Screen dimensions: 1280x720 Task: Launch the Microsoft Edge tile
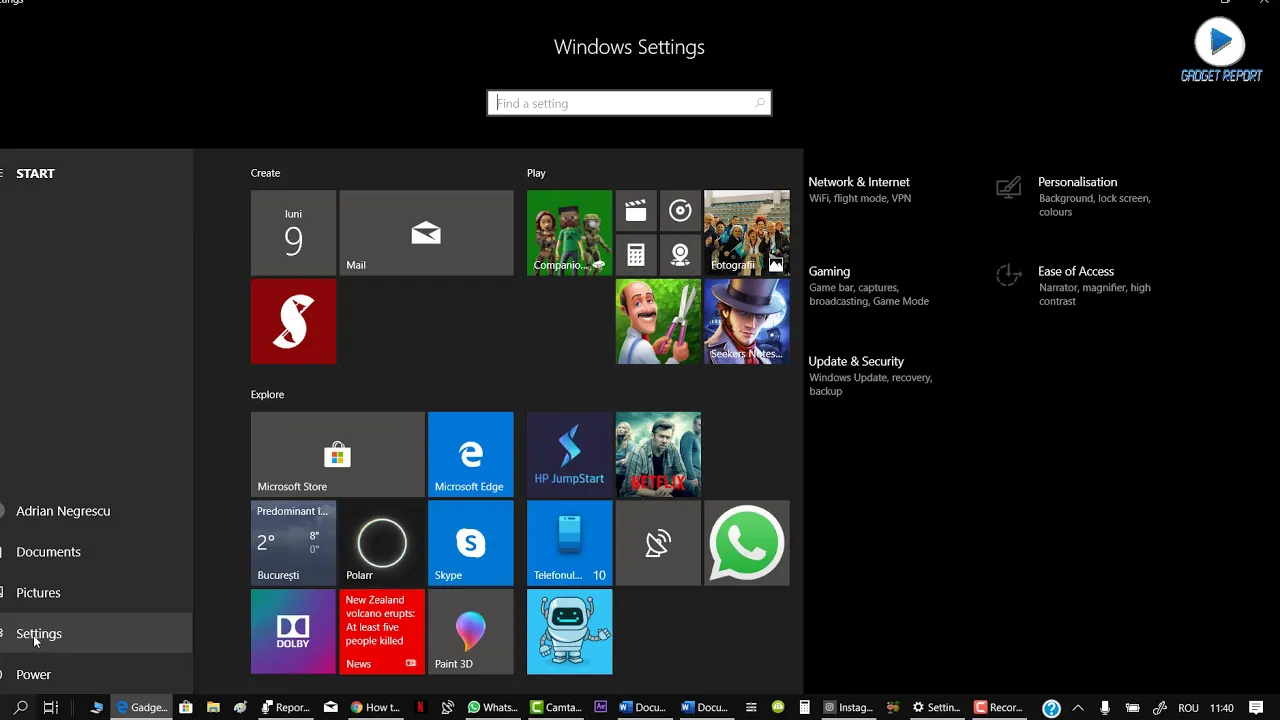click(470, 454)
